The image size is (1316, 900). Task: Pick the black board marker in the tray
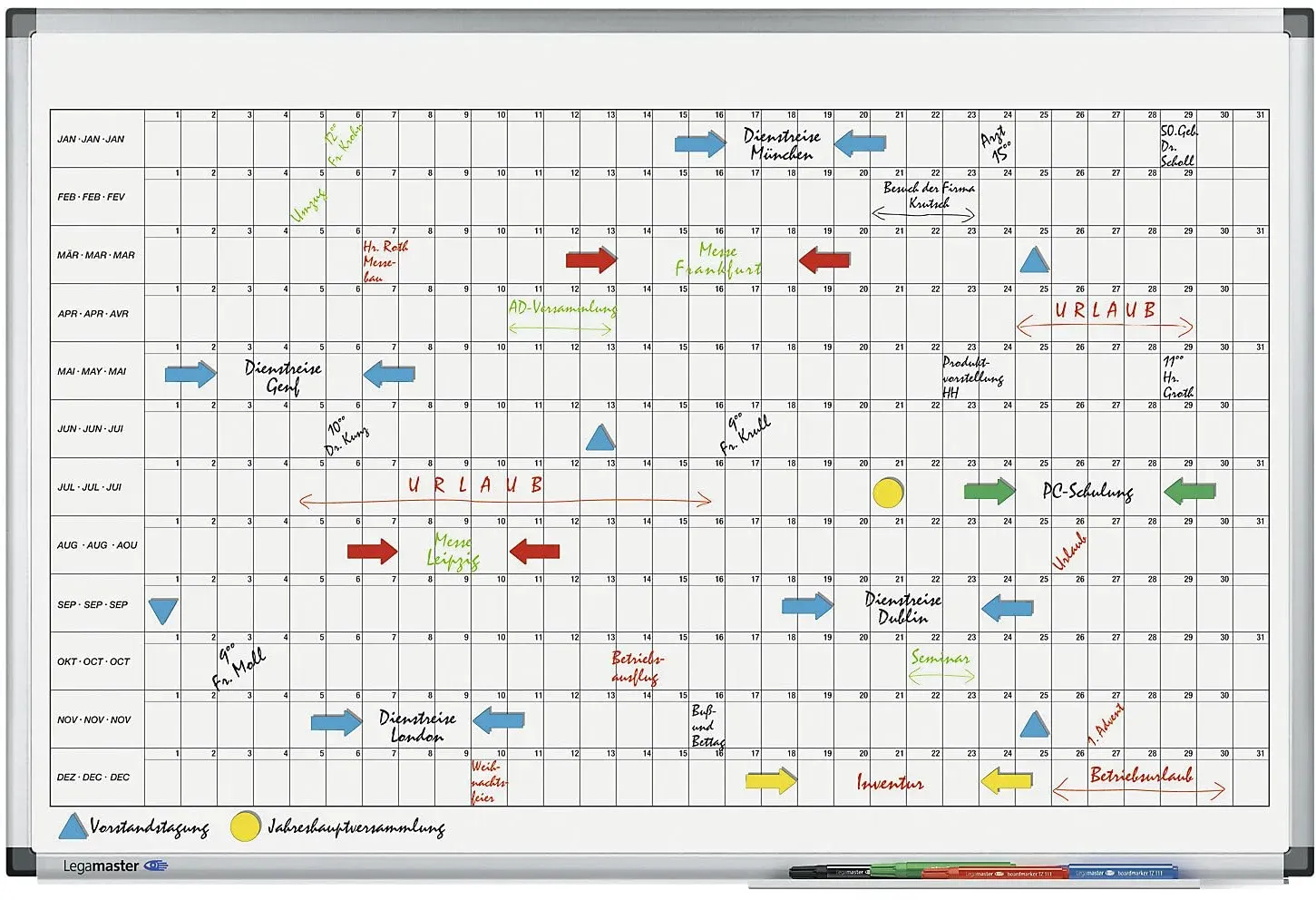click(x=830, y=873)
